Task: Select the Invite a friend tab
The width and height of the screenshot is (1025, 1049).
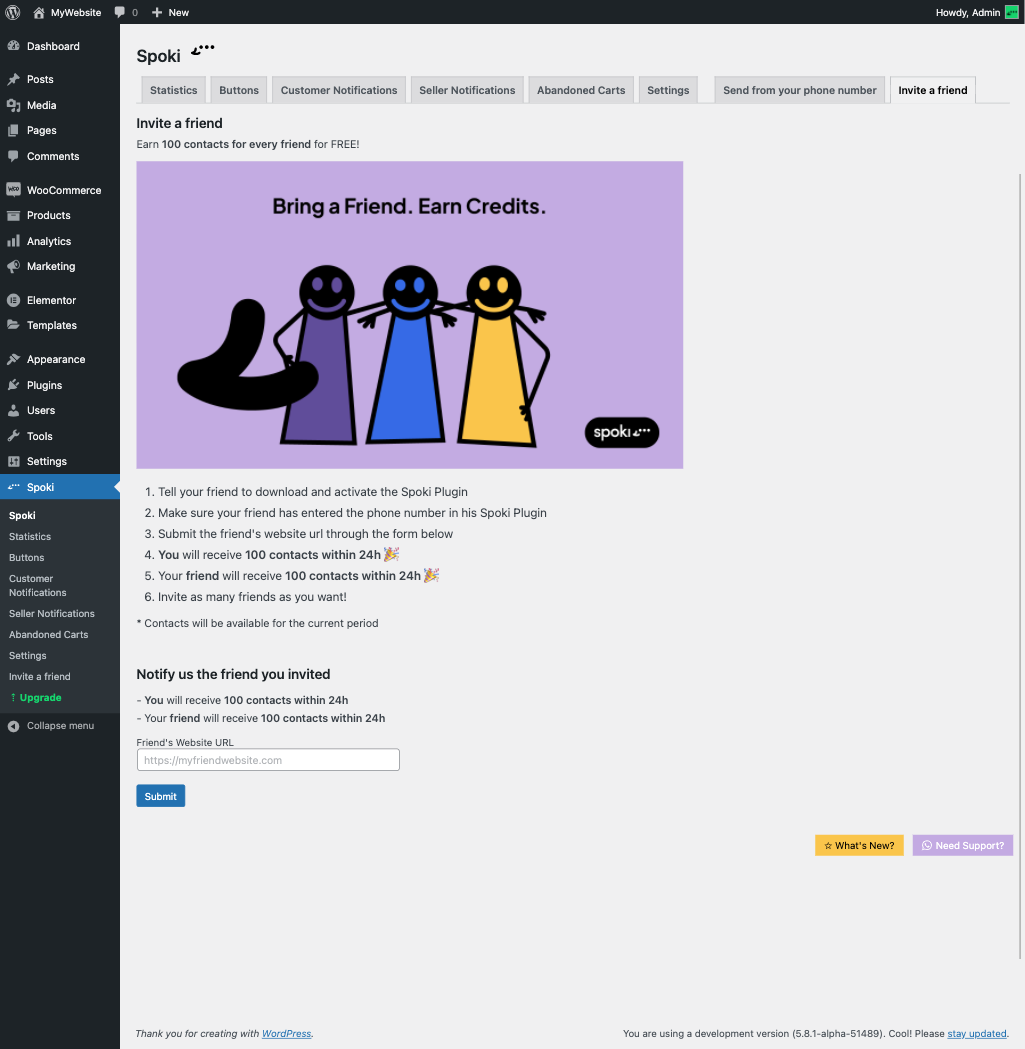Action: click(x=933, y=90)
